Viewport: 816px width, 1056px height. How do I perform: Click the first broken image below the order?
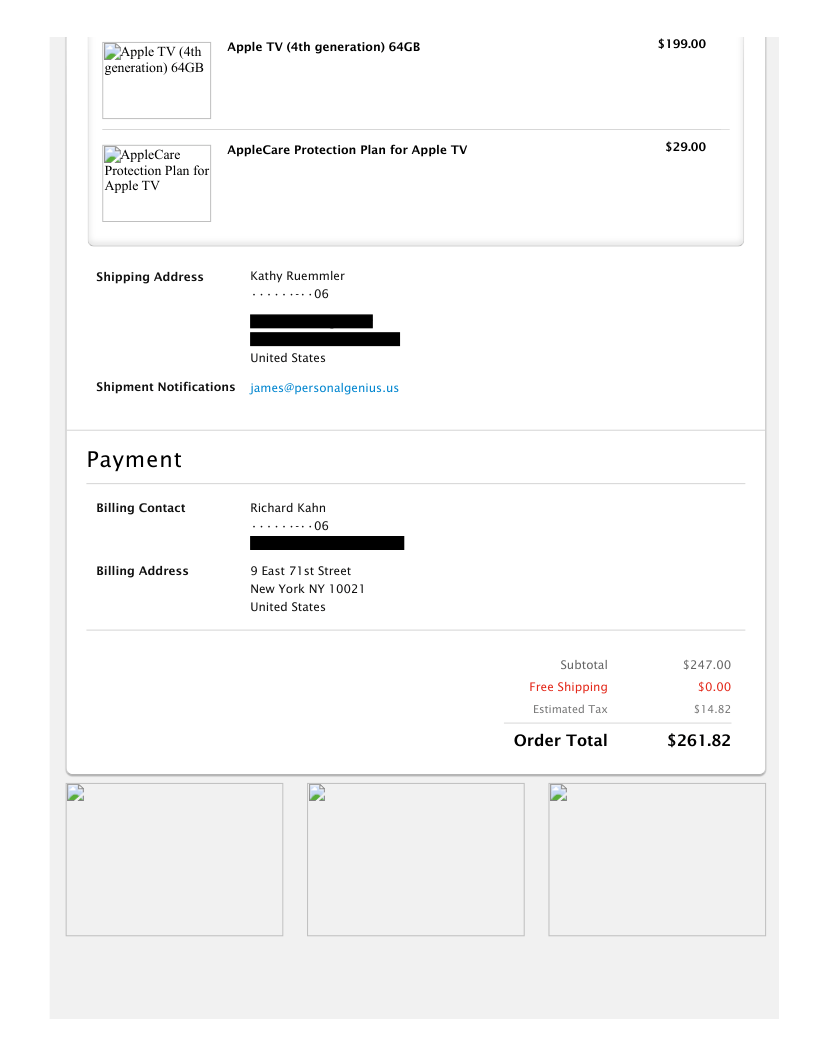click(174, 859)
